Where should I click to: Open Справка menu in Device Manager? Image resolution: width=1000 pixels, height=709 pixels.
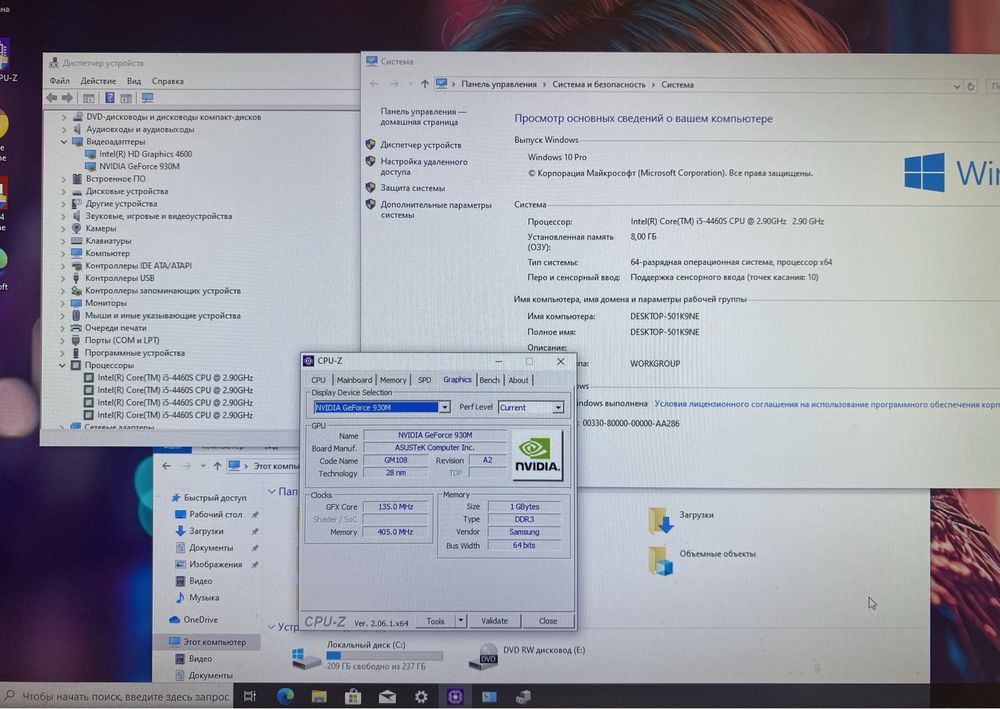168,81
